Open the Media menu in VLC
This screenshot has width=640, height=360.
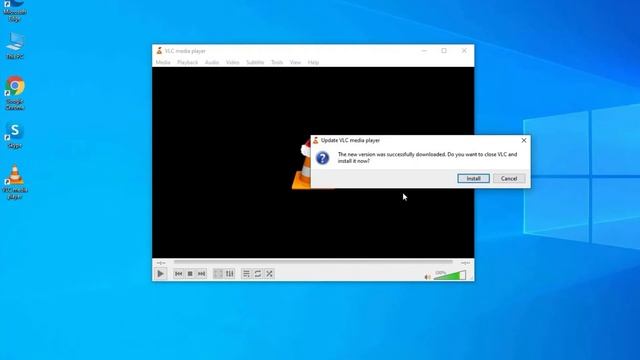click(163, 62)
